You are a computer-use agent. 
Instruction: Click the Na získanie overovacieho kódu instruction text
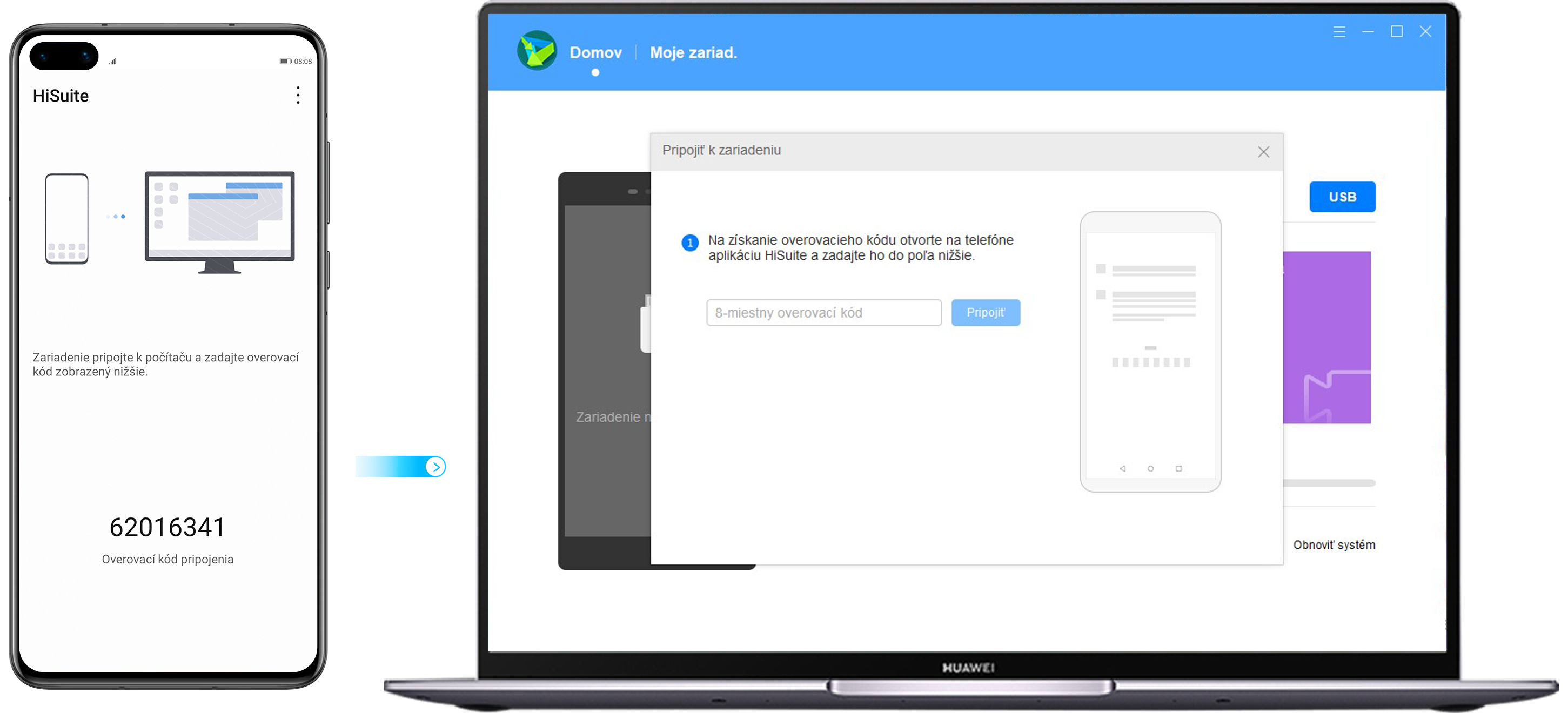click(861, 247)
